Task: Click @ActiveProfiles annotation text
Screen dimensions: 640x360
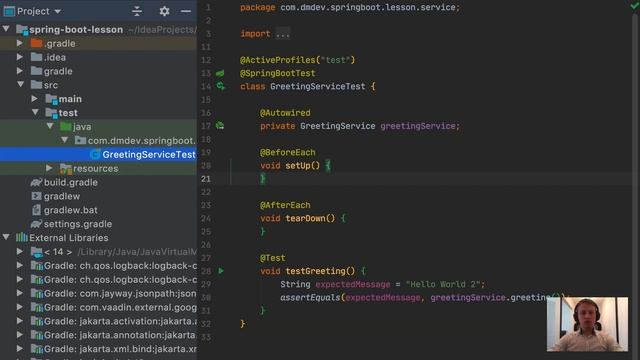Action: [x=278, y=60]
